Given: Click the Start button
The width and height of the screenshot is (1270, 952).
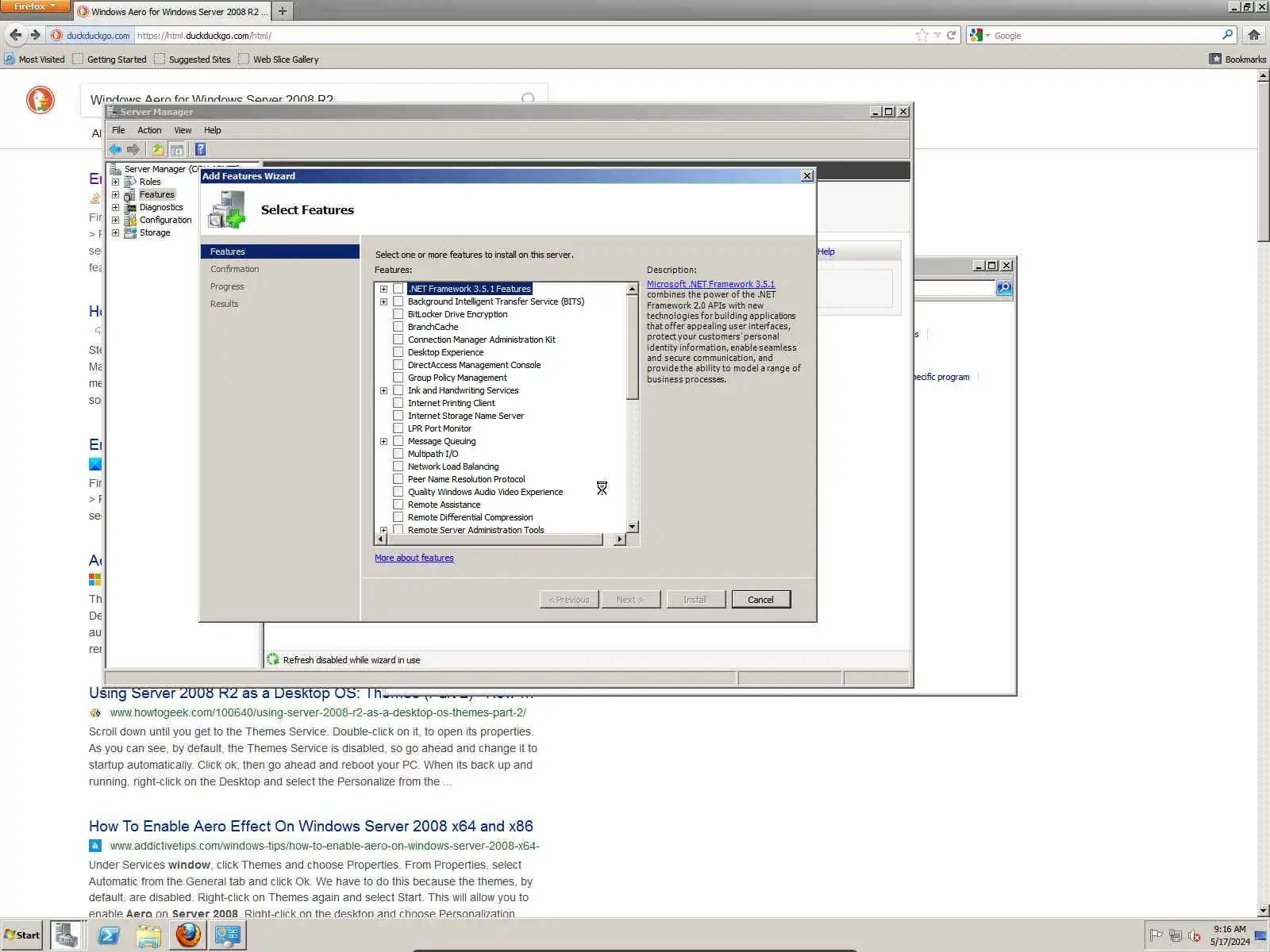Looking at the screenshot, I should (x=22, y=935).
